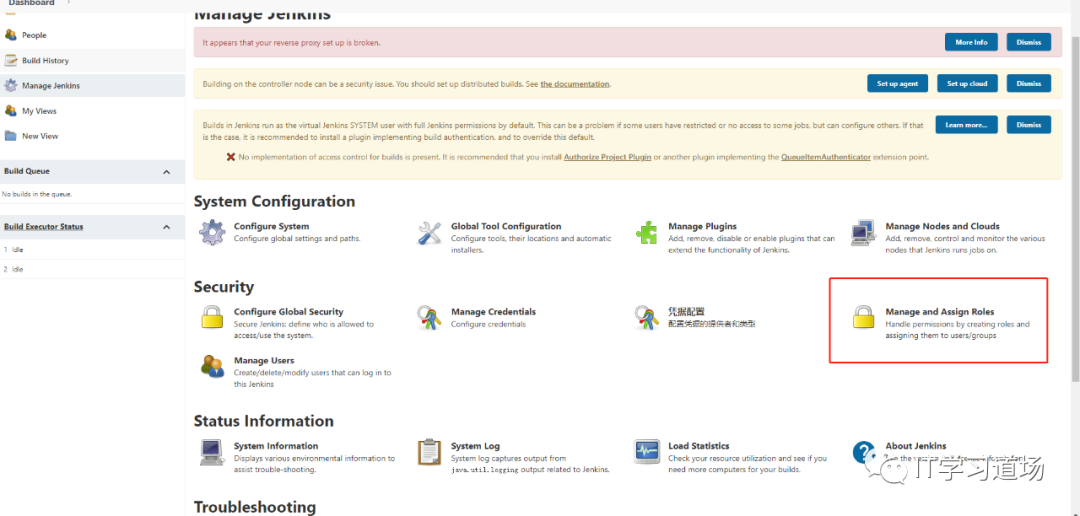The height and width of the screenshot is (516, 1080).
Task: Open the Manage Credentials title link
Action: pyautogui.click(x=493, y=311)
